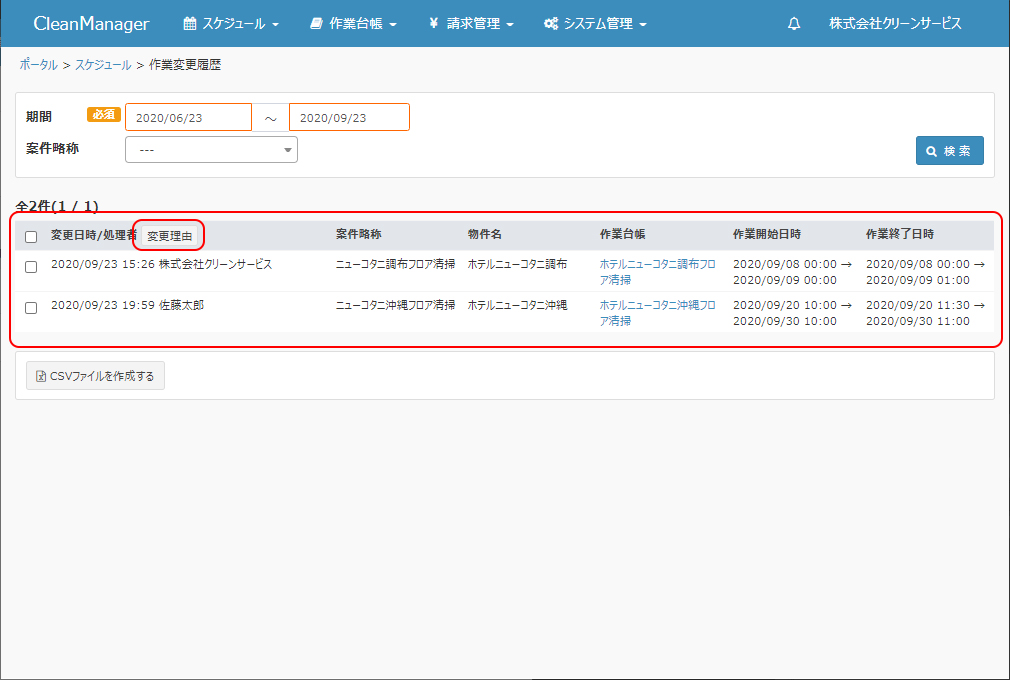Click the start date field 2020/06/23
1010x680 pixels.
(188, 118)
